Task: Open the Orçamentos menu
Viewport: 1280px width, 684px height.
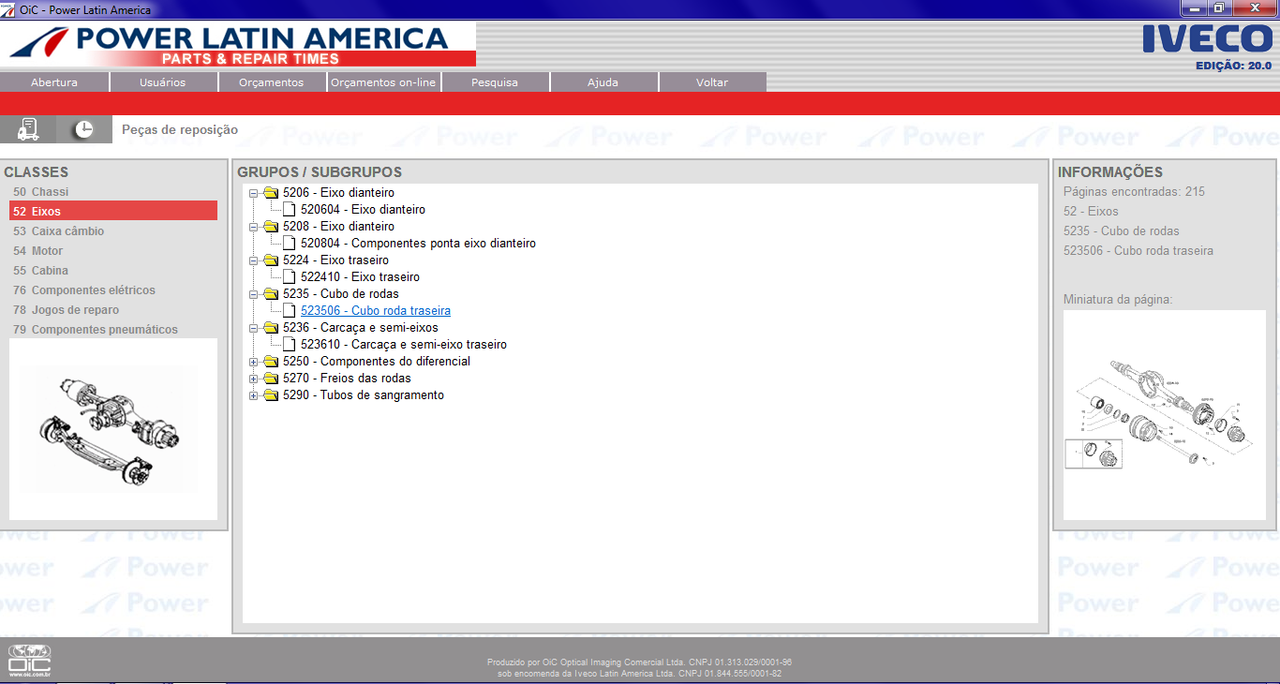Action: pyautogui.click(x=272, y=82)
